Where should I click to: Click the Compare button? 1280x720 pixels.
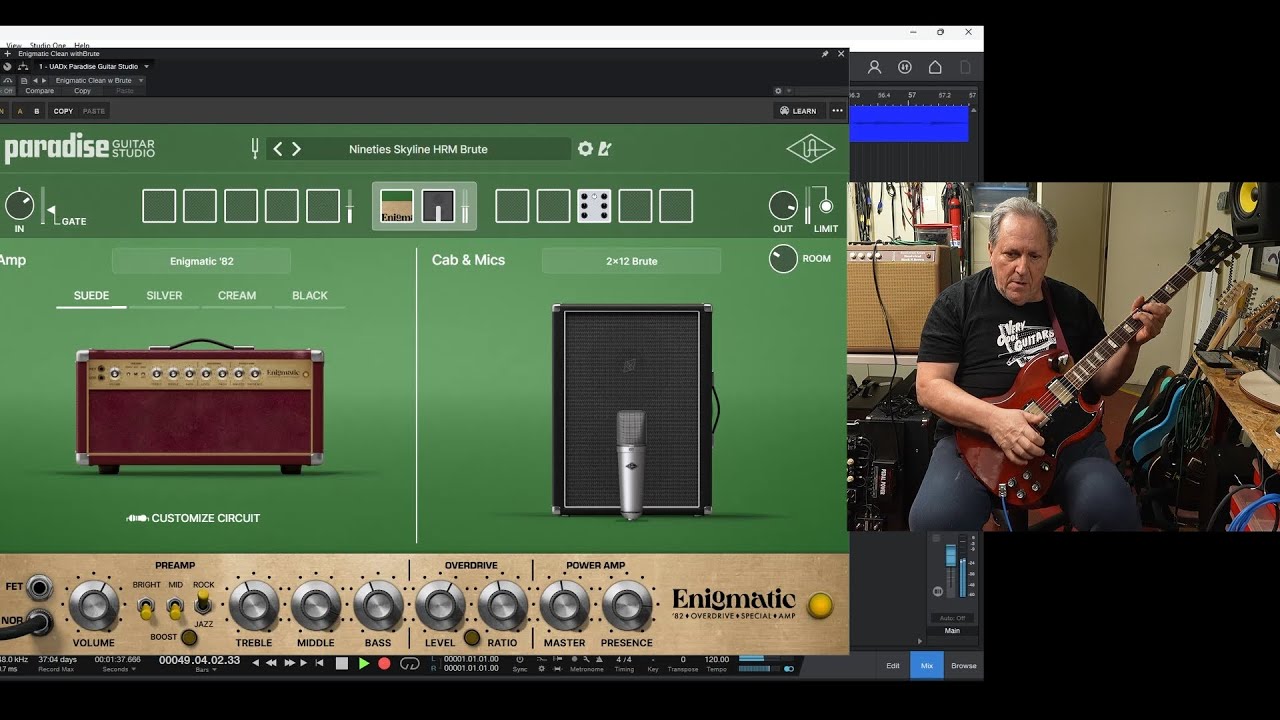pos(40,91)
